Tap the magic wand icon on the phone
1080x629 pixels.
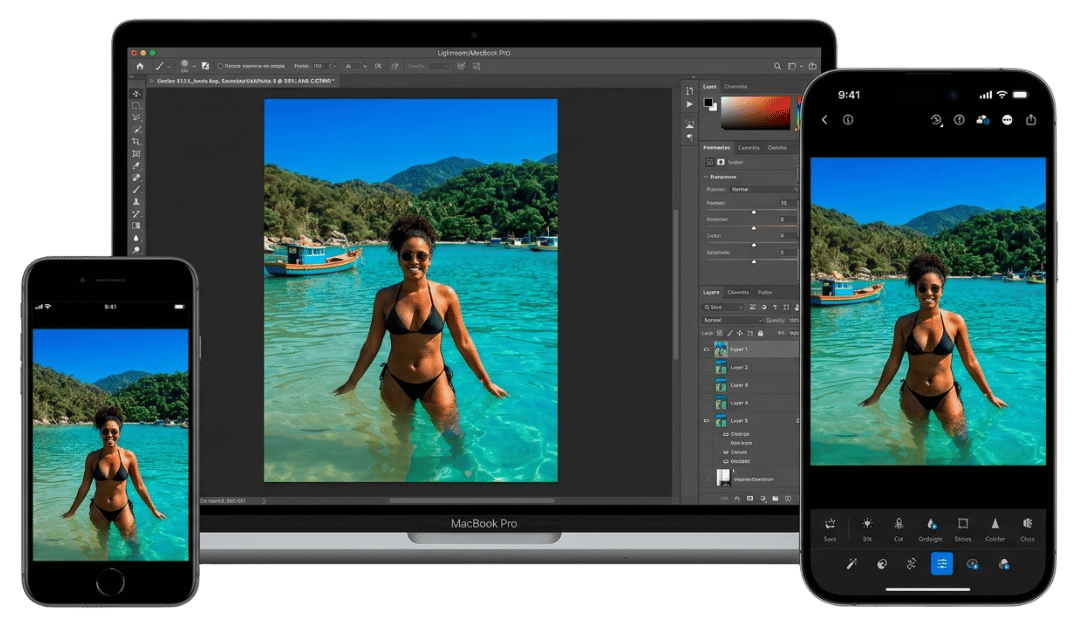click(x=852, y=564)
